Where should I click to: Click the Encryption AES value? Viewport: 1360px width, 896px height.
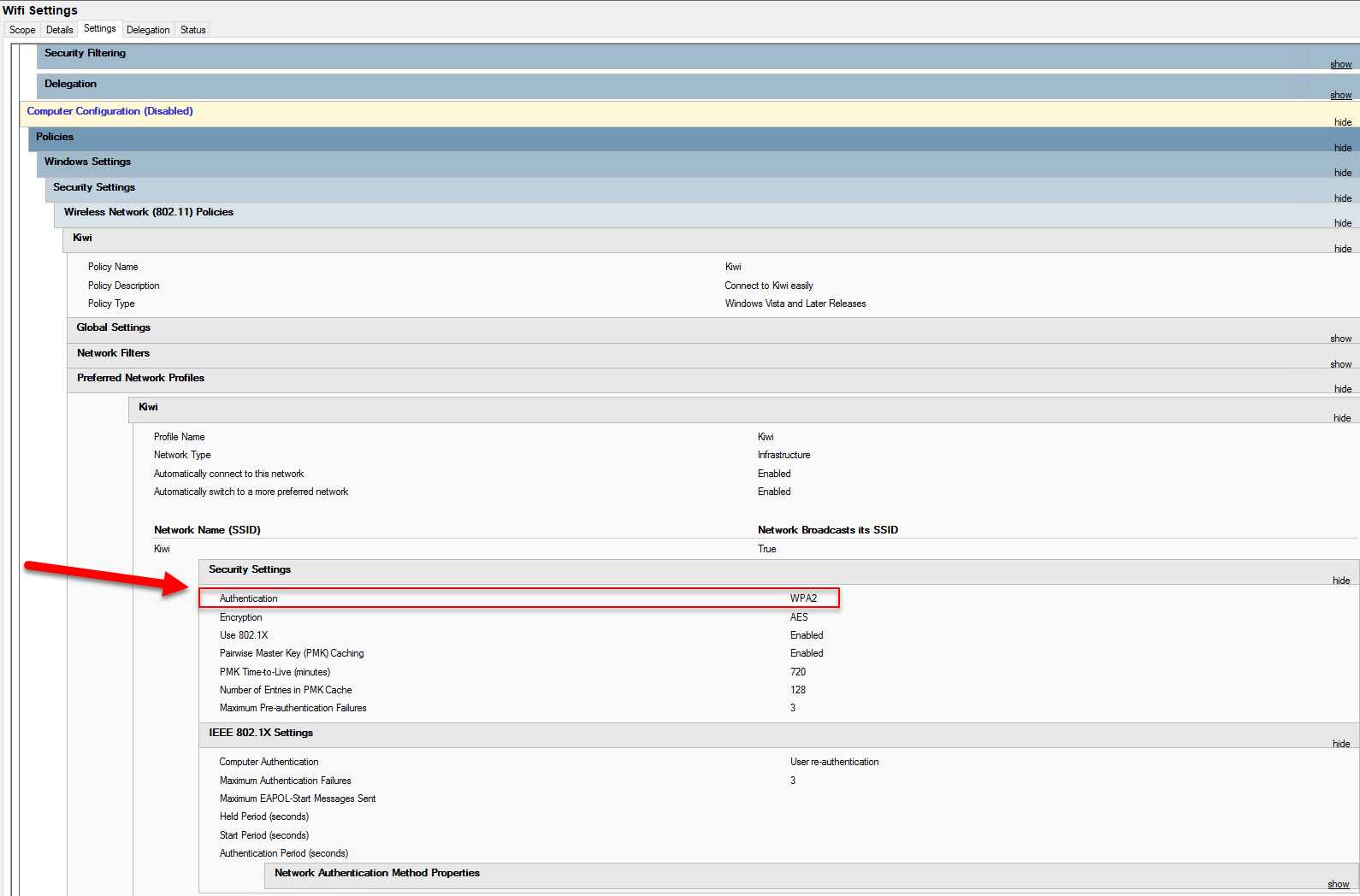coord(798,617)
